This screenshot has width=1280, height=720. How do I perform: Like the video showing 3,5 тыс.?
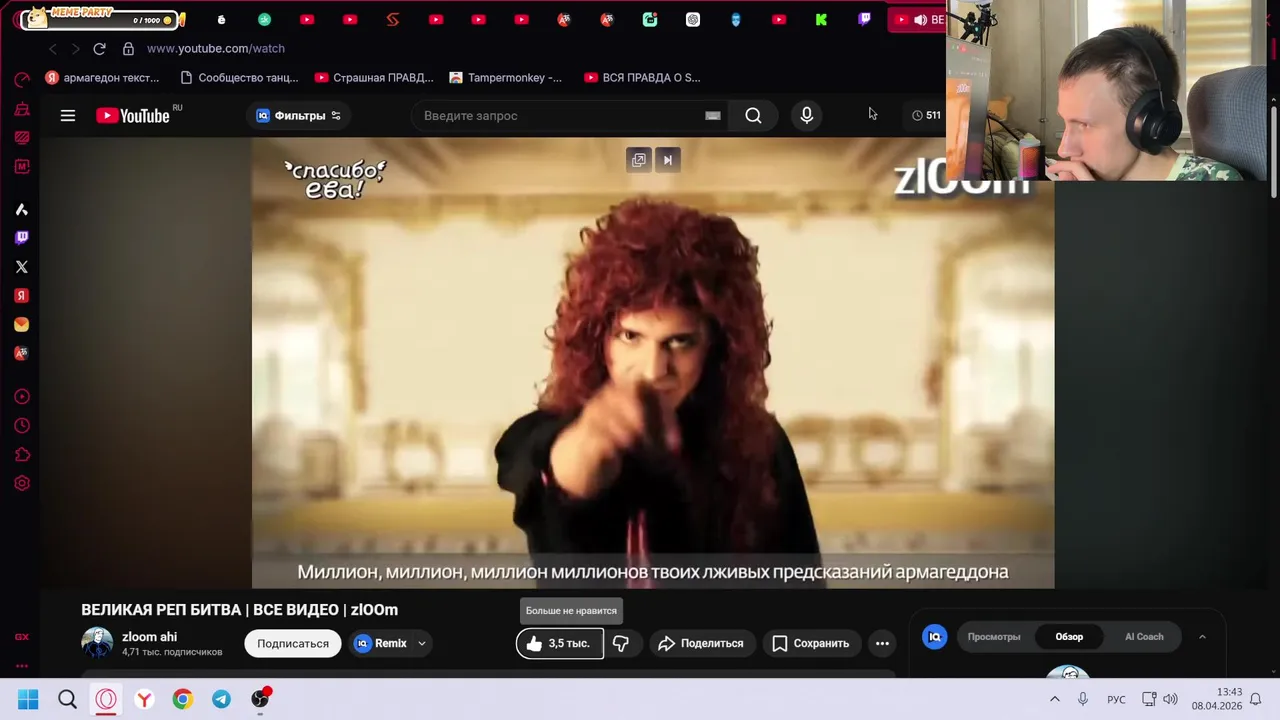click(x=559, y=643)
